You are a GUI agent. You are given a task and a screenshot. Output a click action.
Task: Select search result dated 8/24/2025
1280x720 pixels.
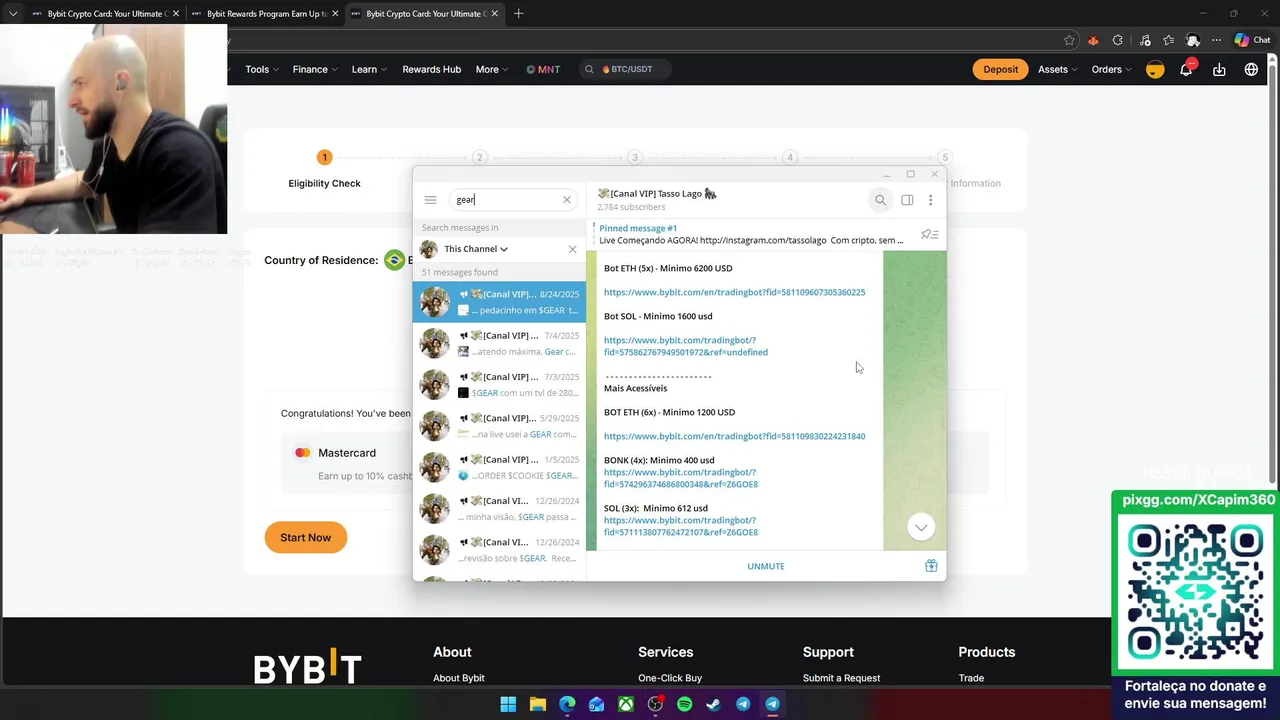499,302
